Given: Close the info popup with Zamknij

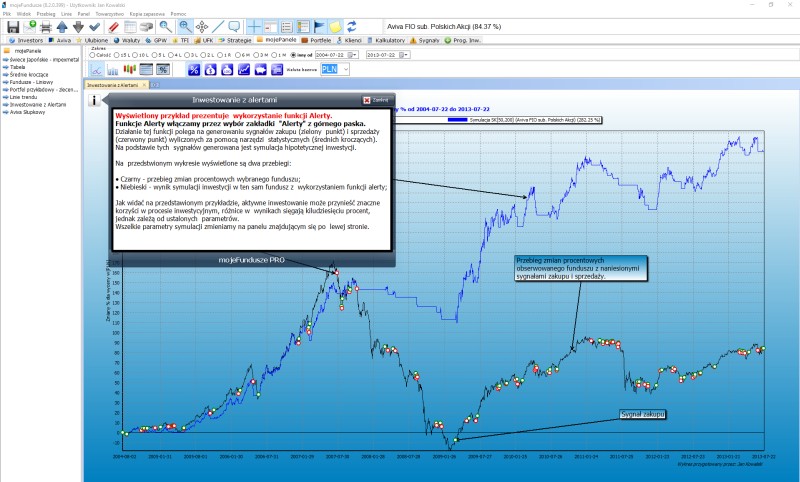Looking at the screenshot, I should click(x=374, y=100).
